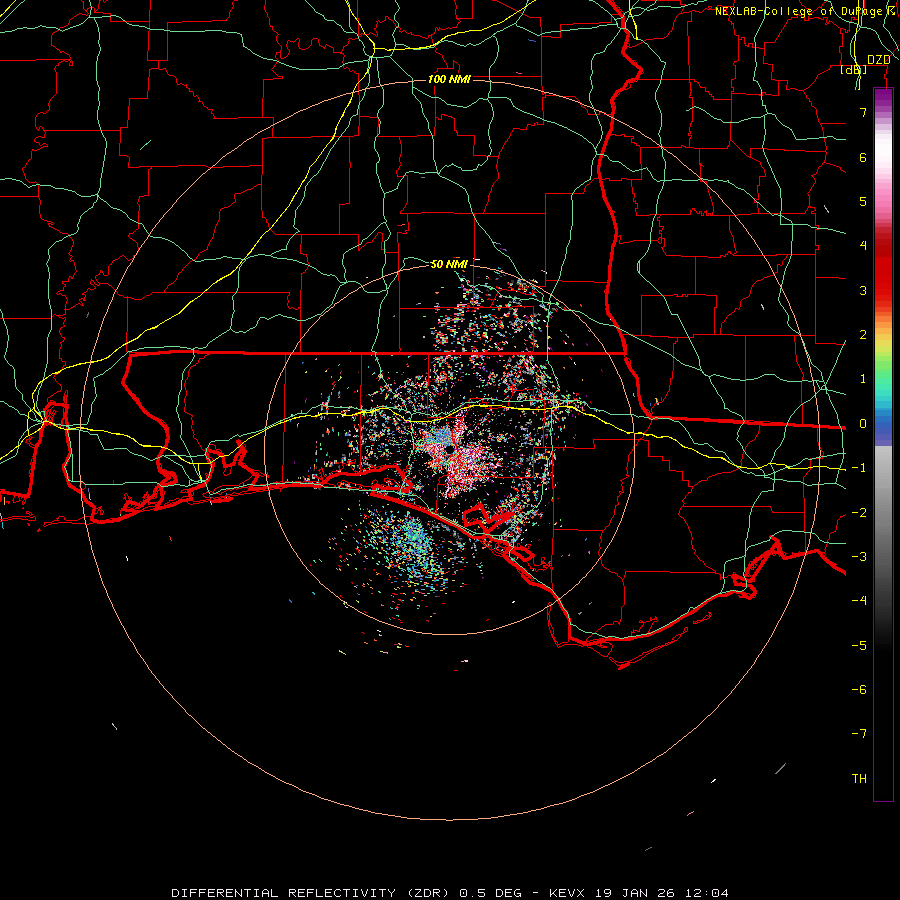Viewport: 900px width, 900px height.
Task: Click the DZD legend title
Action: pyautogui.click(x=878, y=60)
